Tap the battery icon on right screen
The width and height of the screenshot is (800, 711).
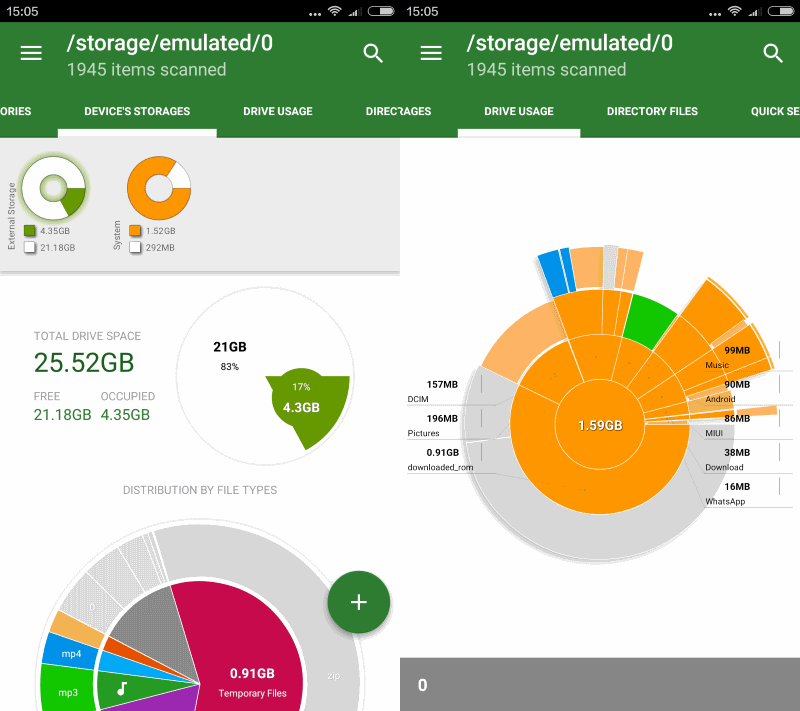(781, 11)
